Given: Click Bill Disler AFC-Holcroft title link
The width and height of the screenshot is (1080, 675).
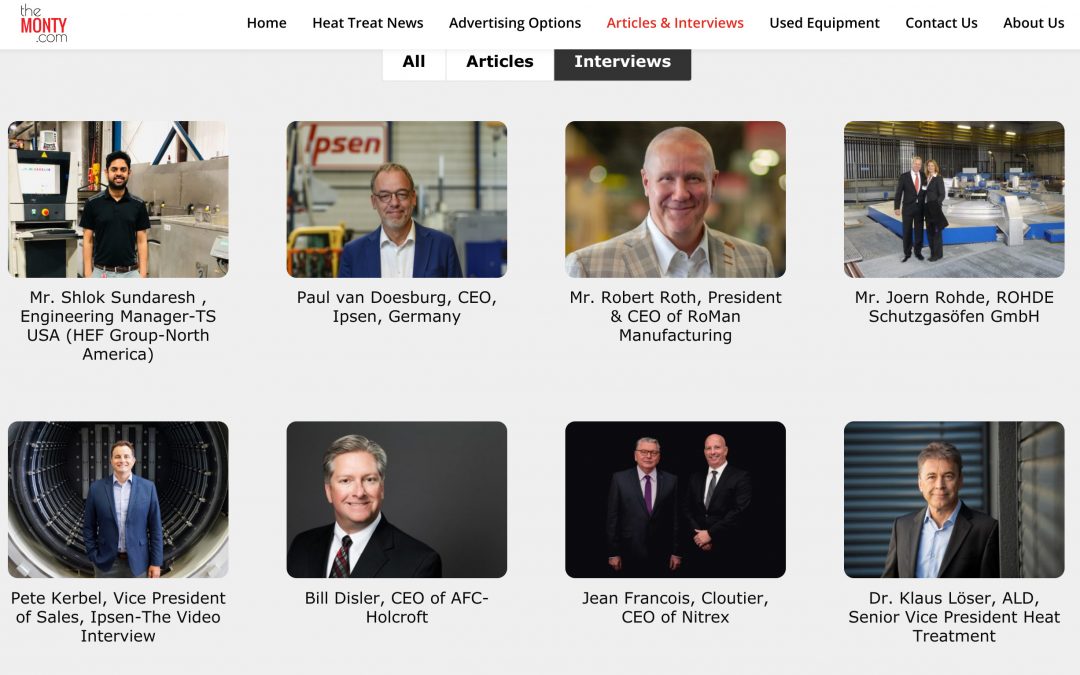Looking at the screenshot, I should point(397,608).
